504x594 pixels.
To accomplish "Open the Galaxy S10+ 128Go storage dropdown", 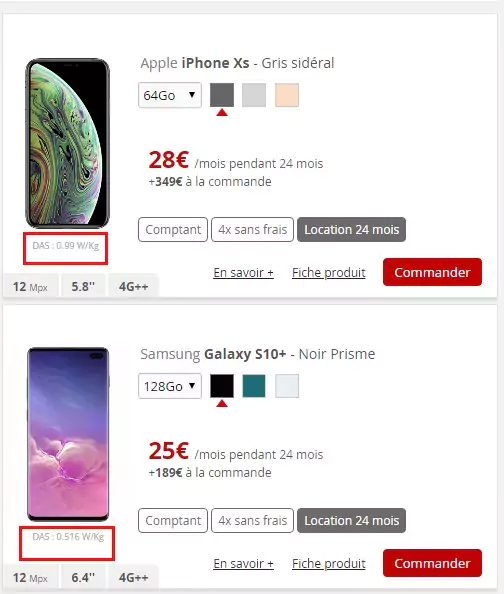I will click(170, 386).
